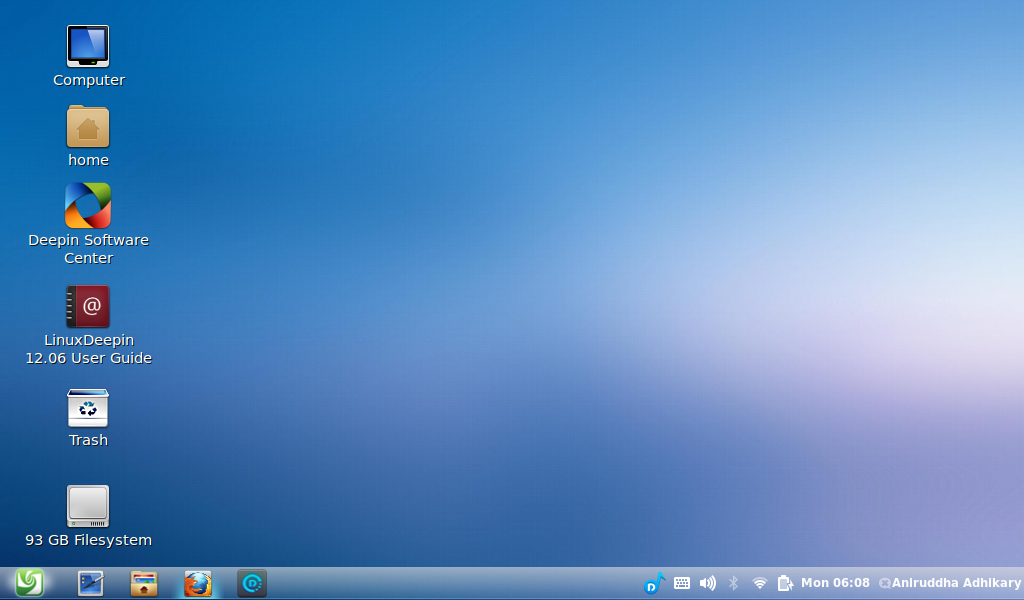This screenshot has height=600, width=1024.
Task: Open the keyboard input method indicator
Action: [682, 583]
